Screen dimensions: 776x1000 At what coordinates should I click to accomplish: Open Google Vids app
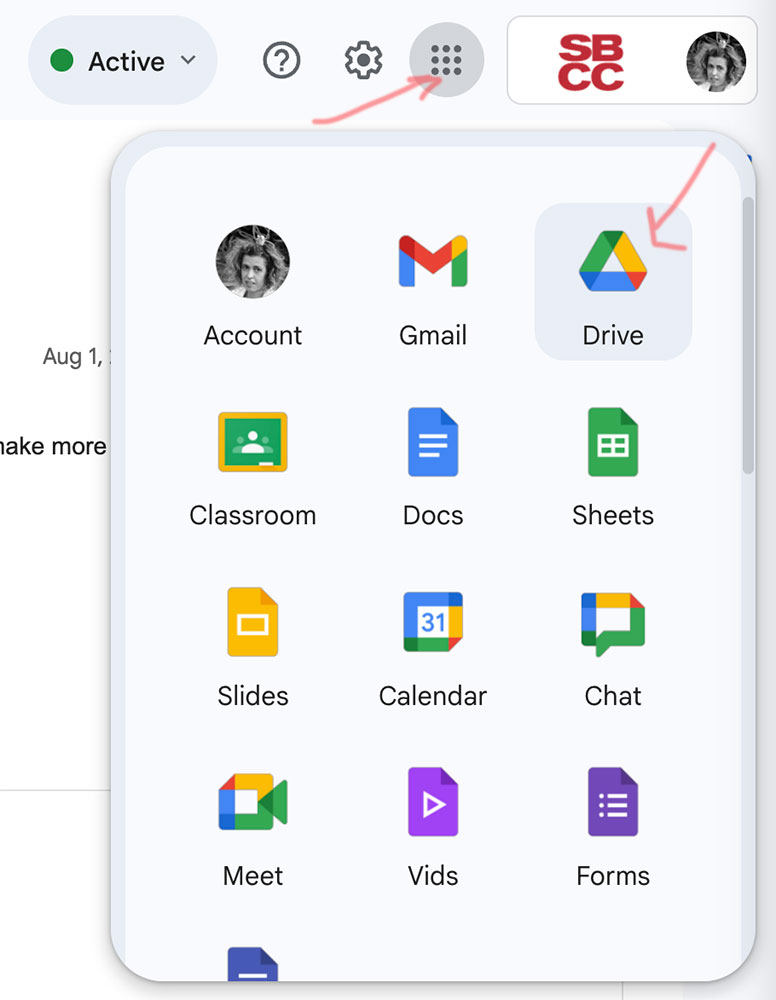(433, 821)
